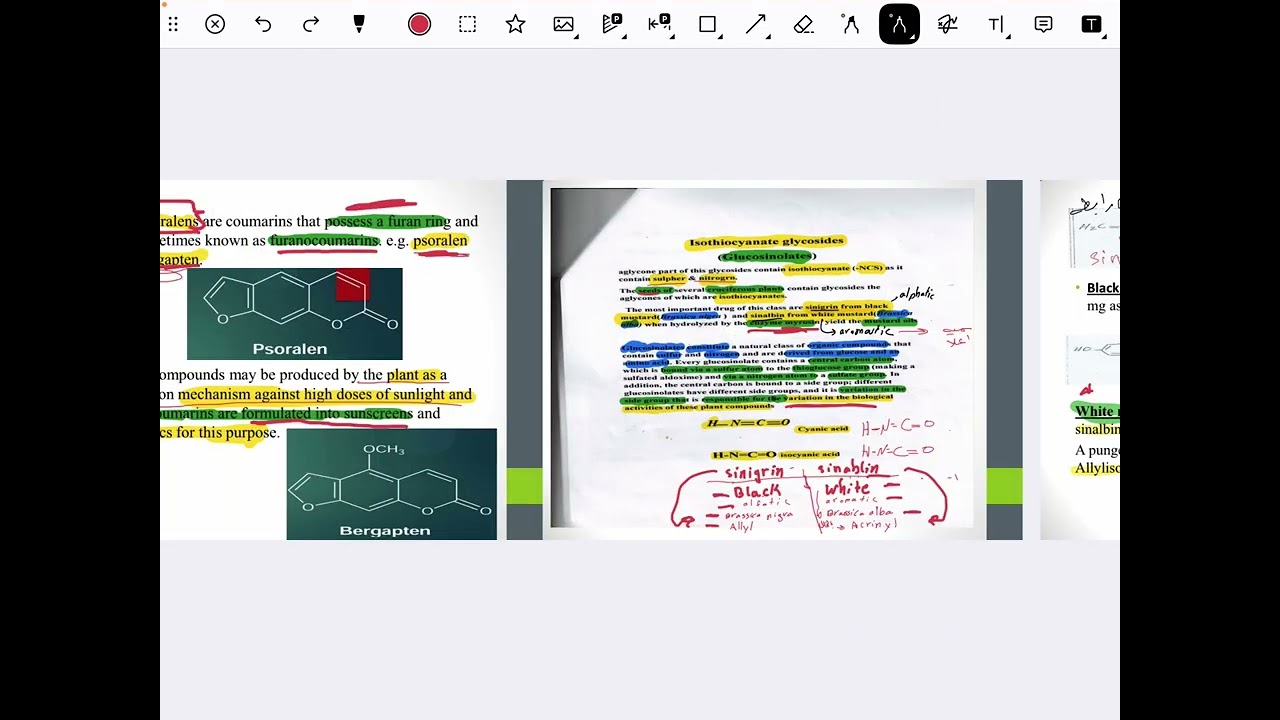Click handwritten 'sinablin' note
Screen dimensions: 1280x720
848,469
